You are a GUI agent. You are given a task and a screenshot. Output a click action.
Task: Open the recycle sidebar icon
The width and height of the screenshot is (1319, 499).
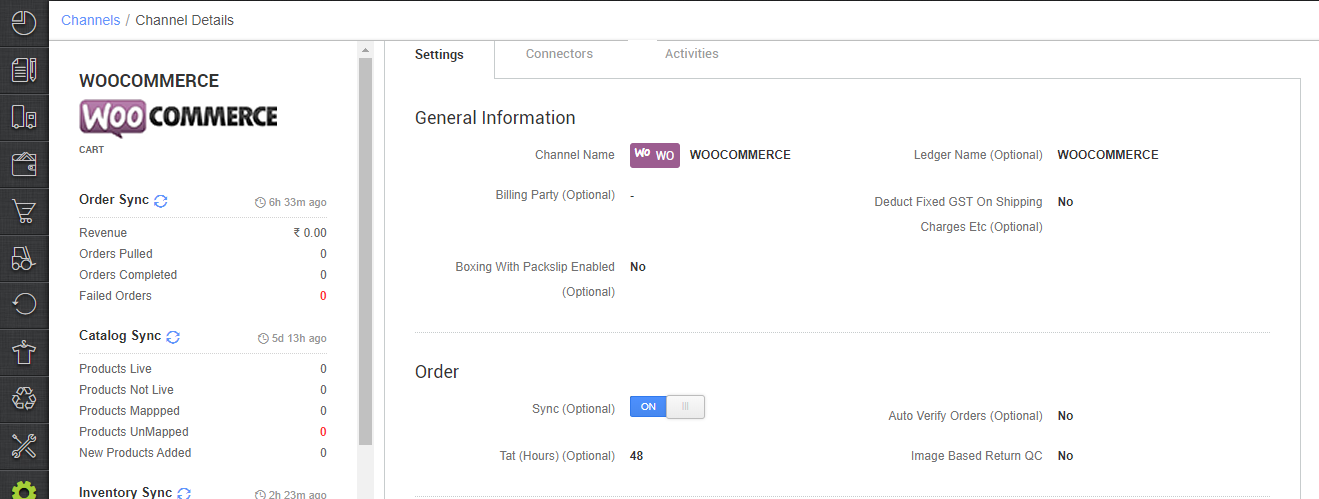pyautogui.click(x=24, y=398)
